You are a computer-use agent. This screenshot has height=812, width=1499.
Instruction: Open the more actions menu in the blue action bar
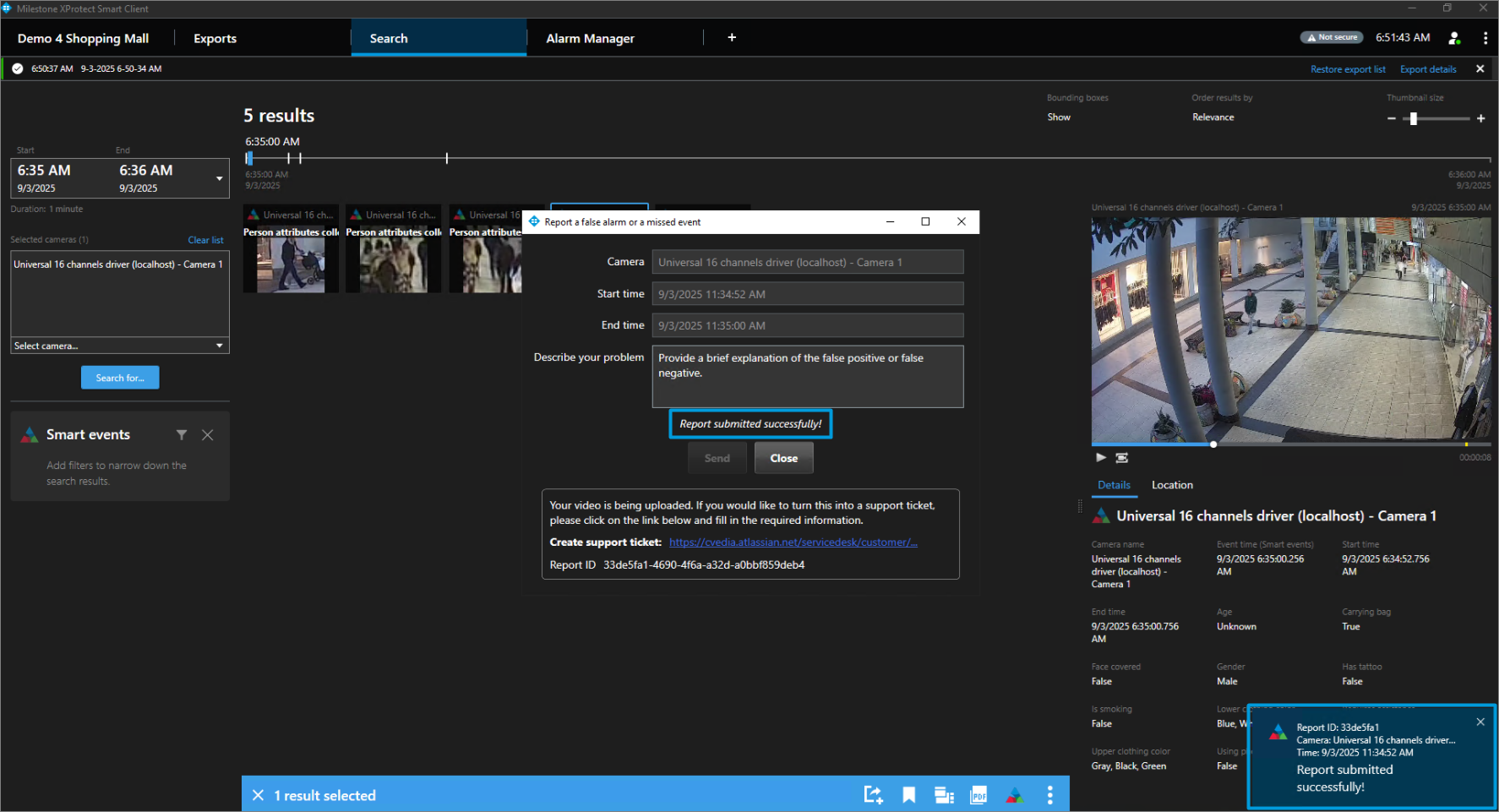(x=1049, y=795)
